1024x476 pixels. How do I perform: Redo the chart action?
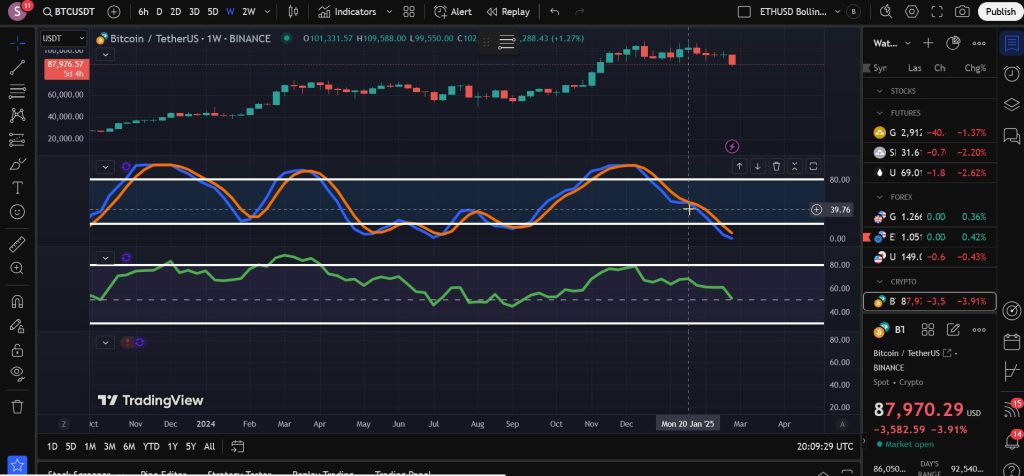click(579, 12)
